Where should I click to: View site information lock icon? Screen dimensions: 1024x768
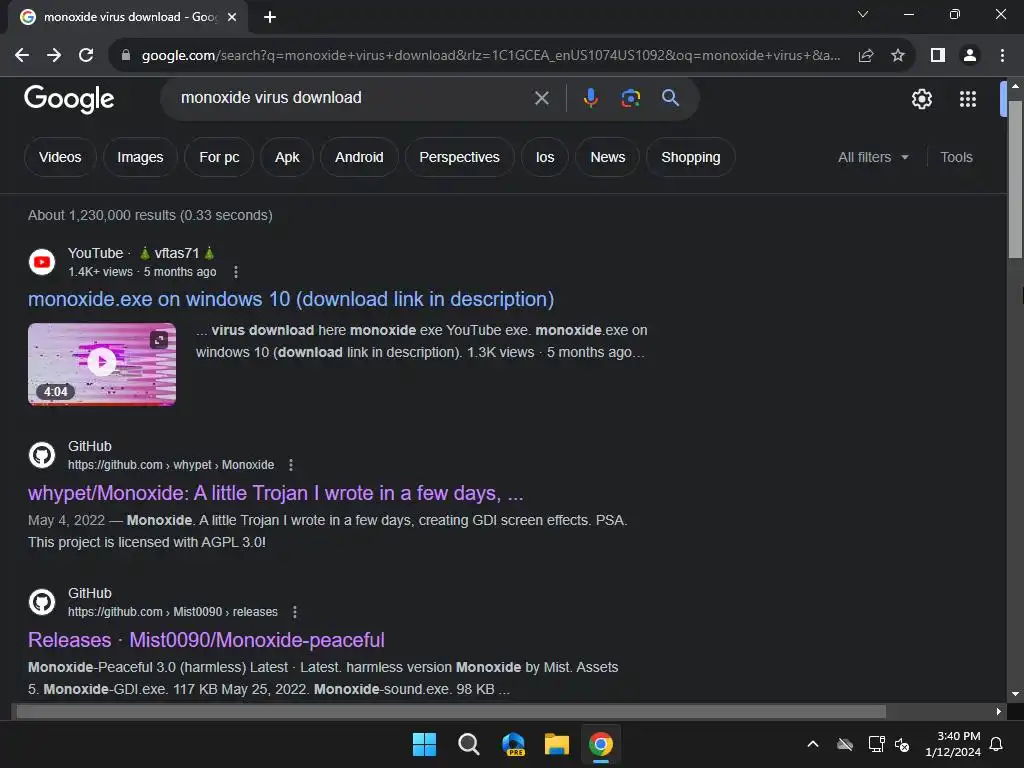(x=126, y=55)
